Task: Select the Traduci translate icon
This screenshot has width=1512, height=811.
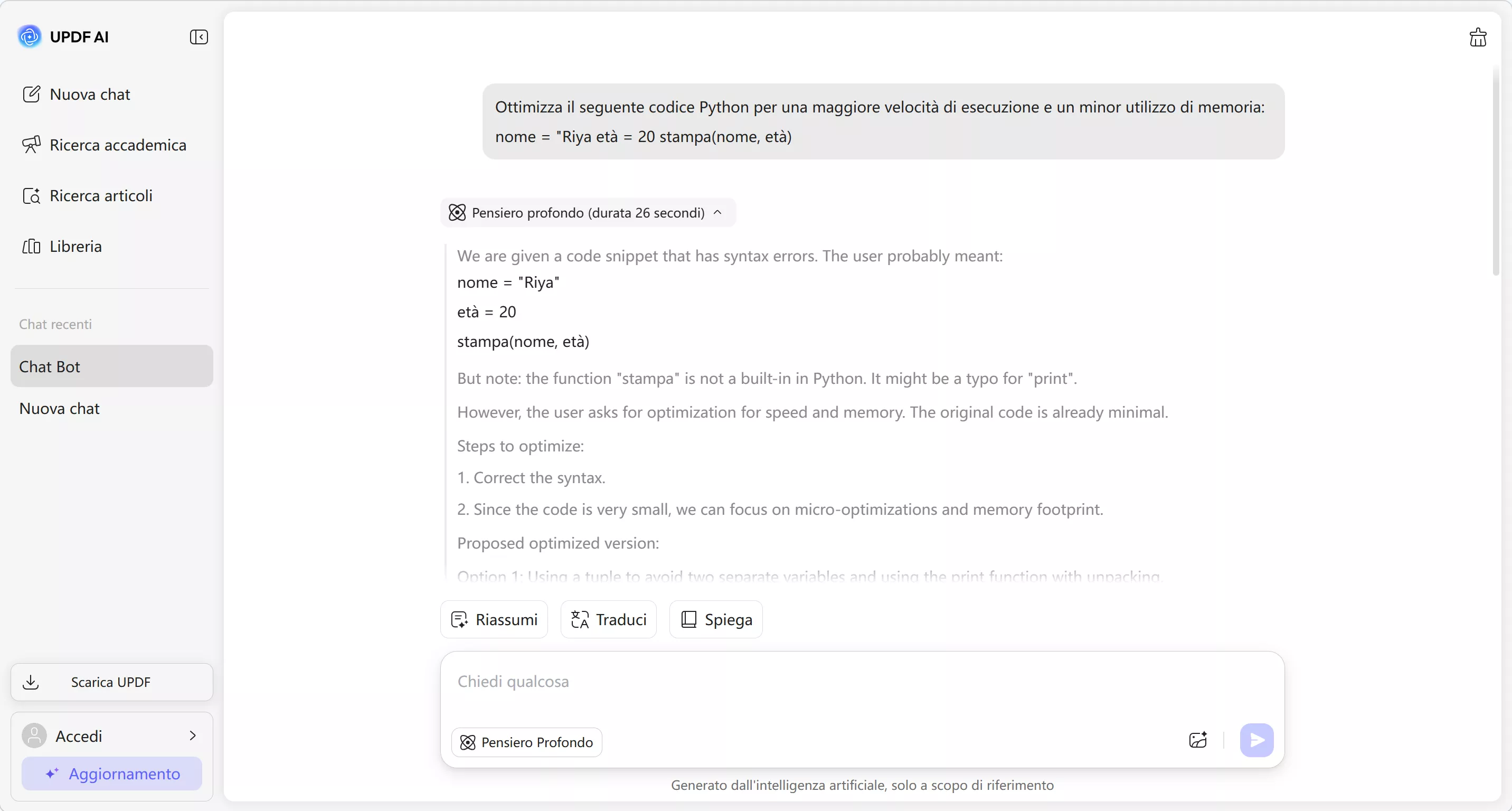Action: point(579,619)
